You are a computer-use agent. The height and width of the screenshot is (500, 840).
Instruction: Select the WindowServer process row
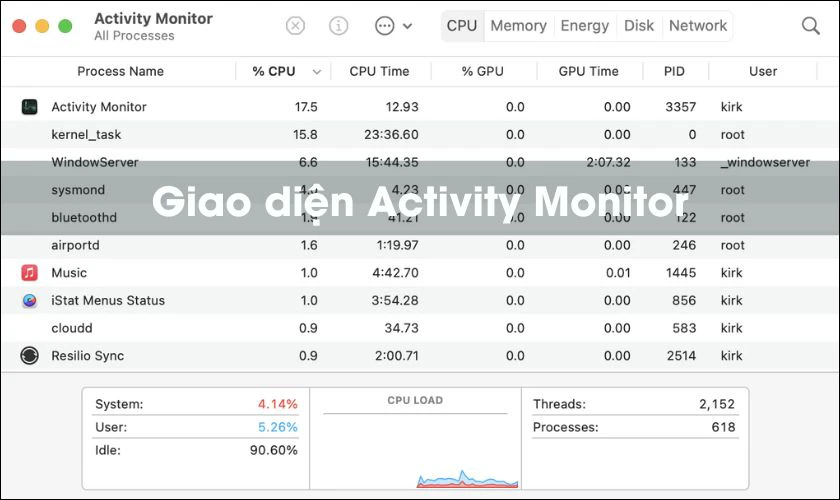tap(420, 162)
